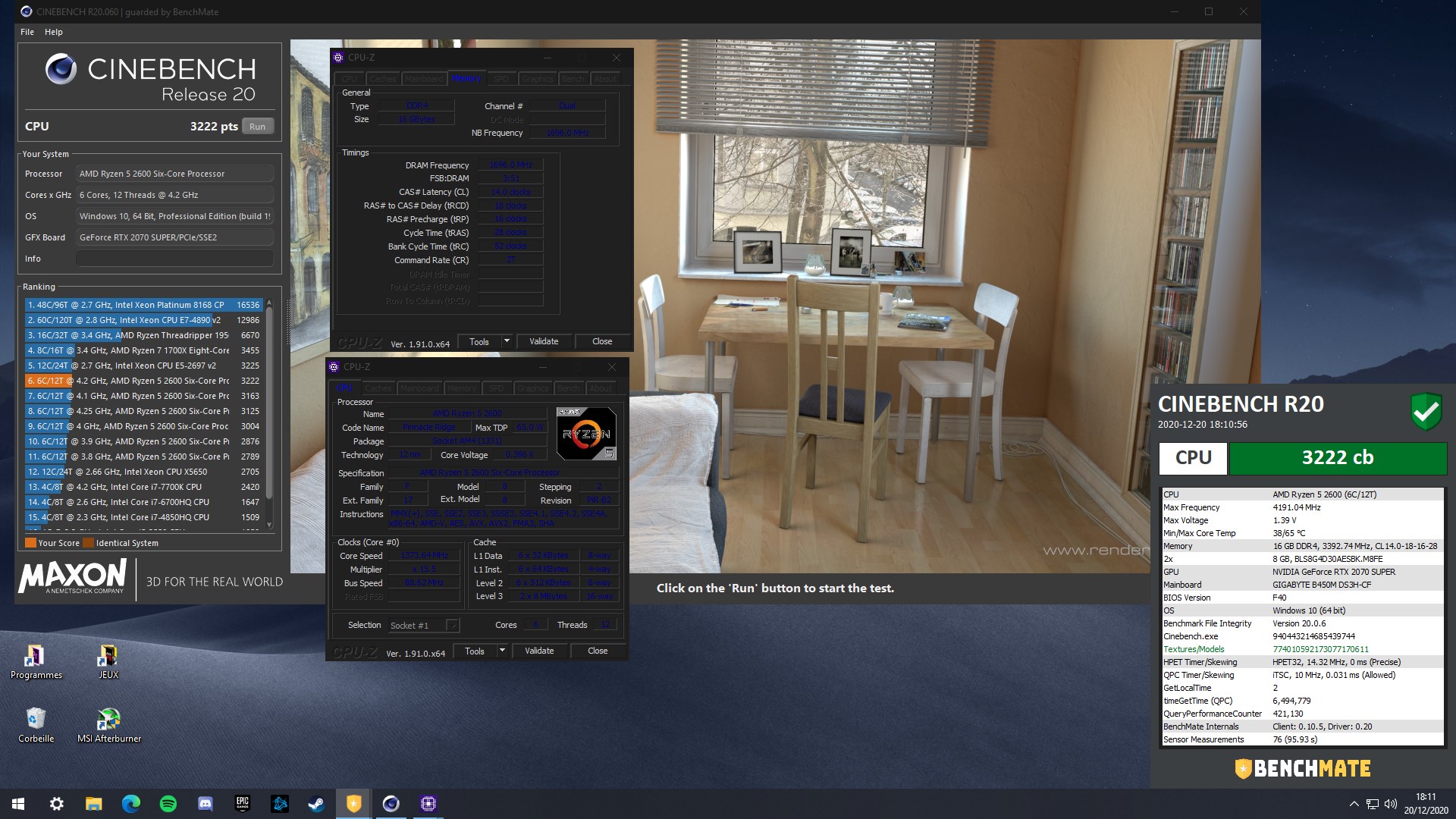Launch MSI Afterburner desktop shortcut

(109, 726)
